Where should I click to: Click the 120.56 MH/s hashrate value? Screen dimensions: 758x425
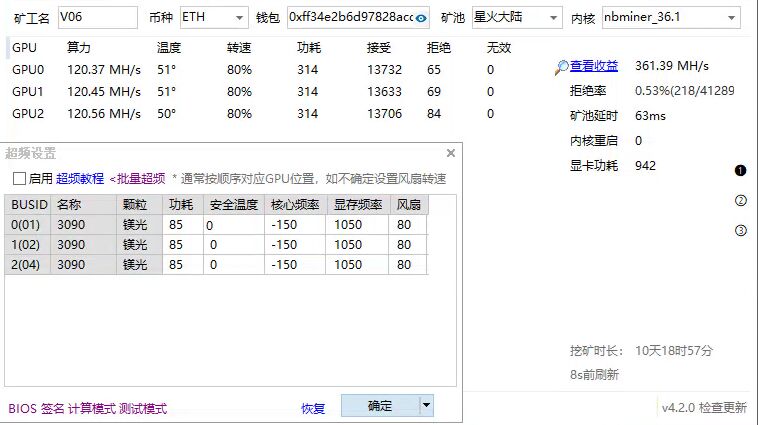104,114
